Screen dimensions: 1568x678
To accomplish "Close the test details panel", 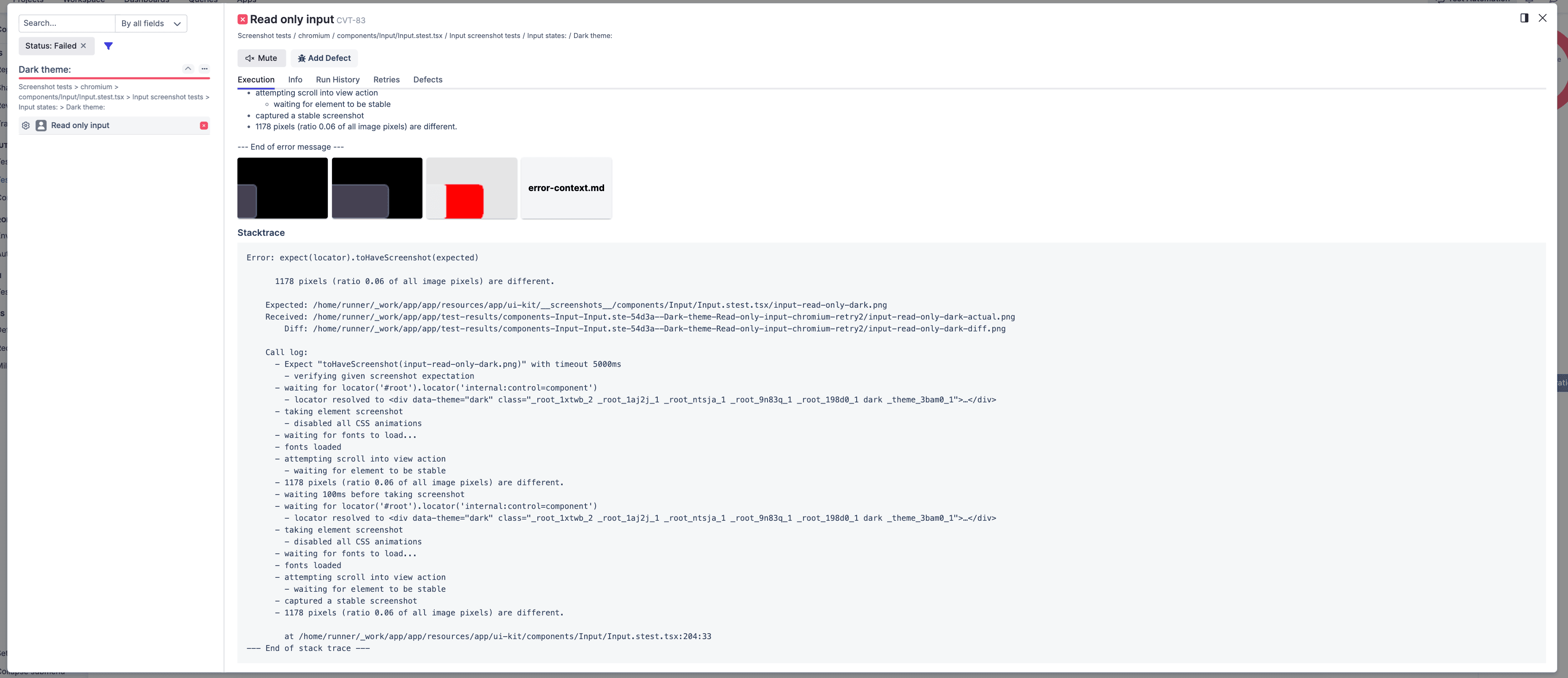I will [x=1542, y=18].
